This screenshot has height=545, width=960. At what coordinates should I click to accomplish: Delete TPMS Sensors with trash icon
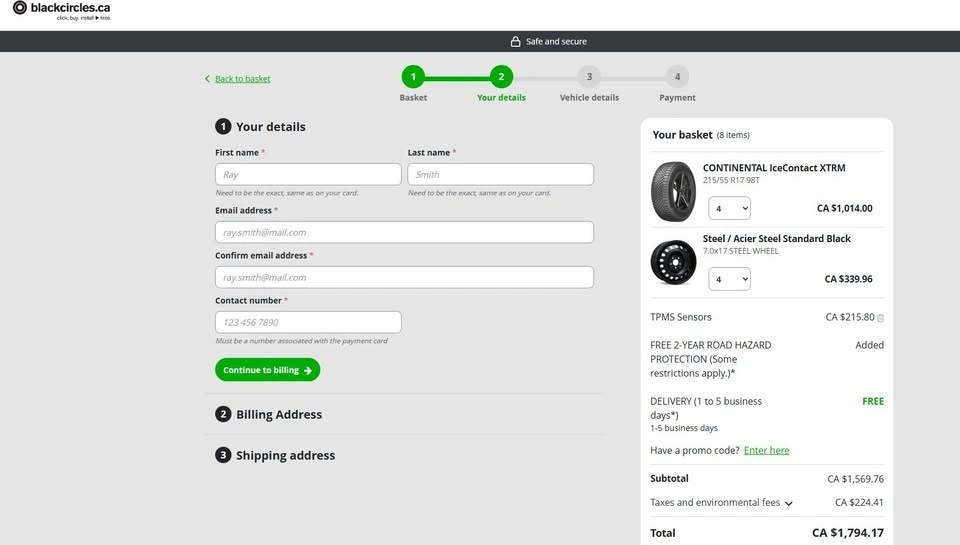pos(880,318)
